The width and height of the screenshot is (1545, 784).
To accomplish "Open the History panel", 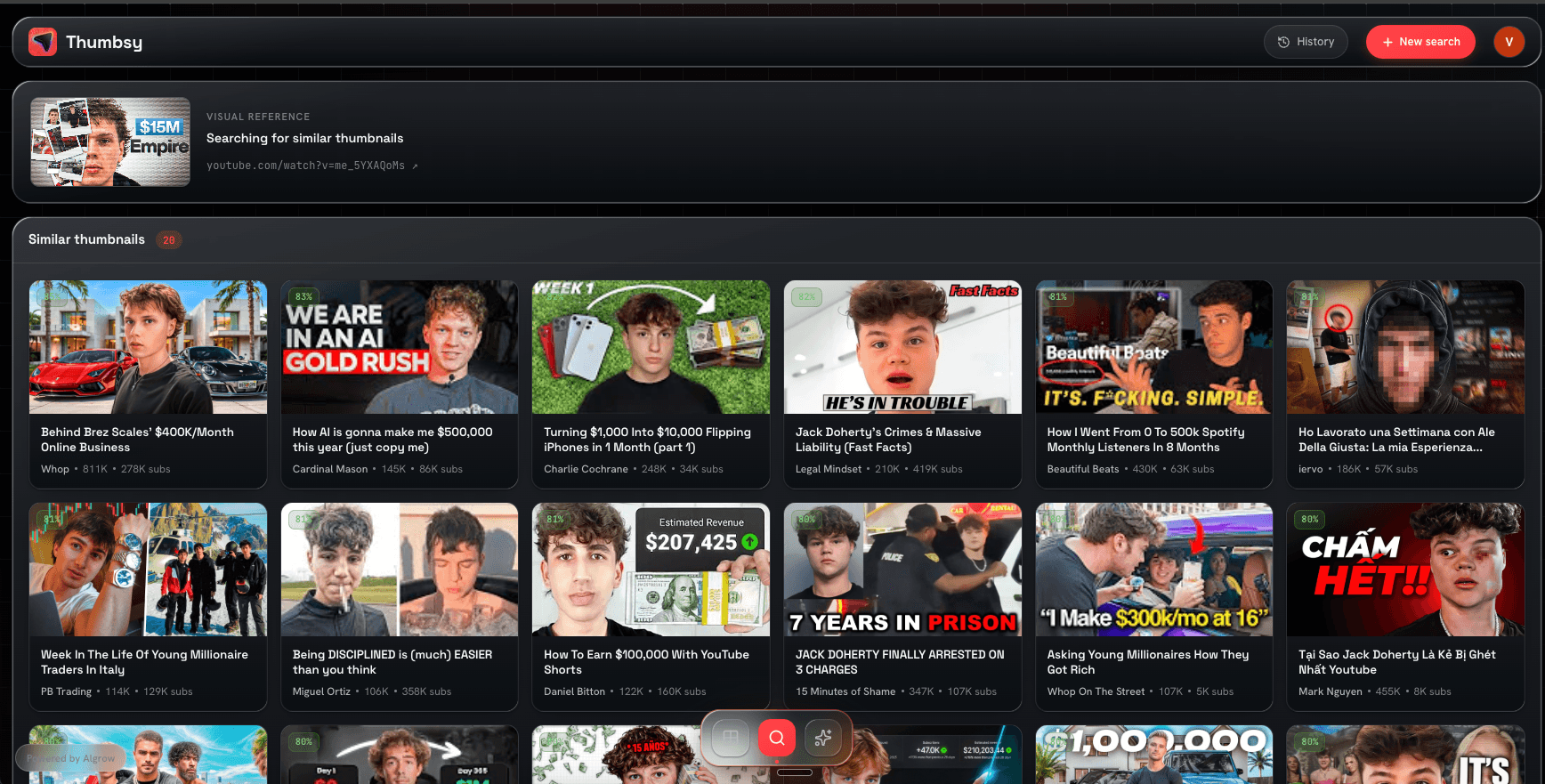I will pos(1306,42).
